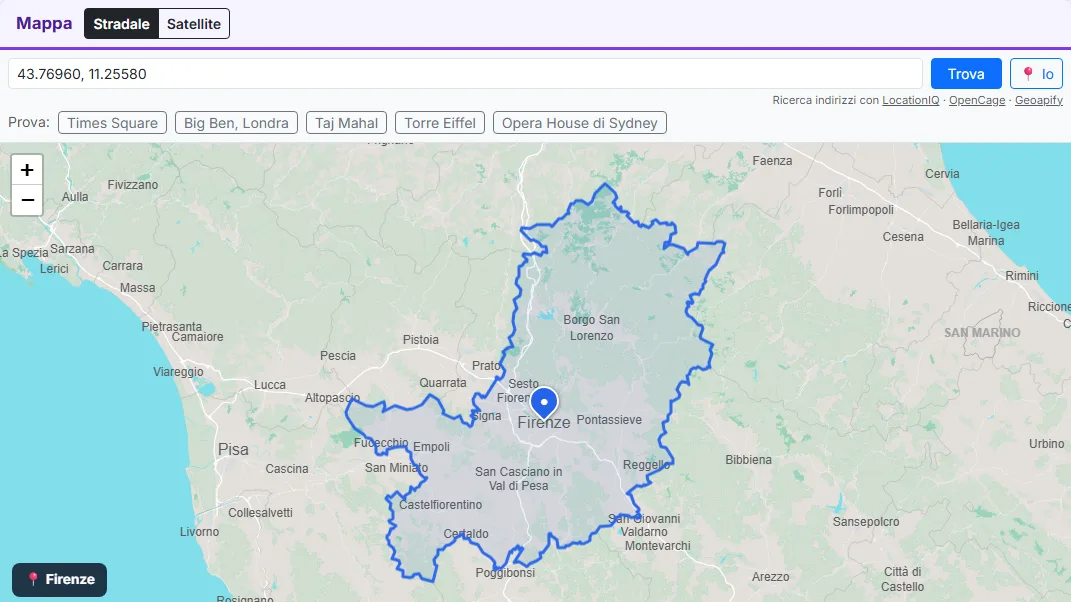The image size is (1071, 602).
Task: Try the Big Ben, Londra suggestion
Action: (x=236, y=123)
